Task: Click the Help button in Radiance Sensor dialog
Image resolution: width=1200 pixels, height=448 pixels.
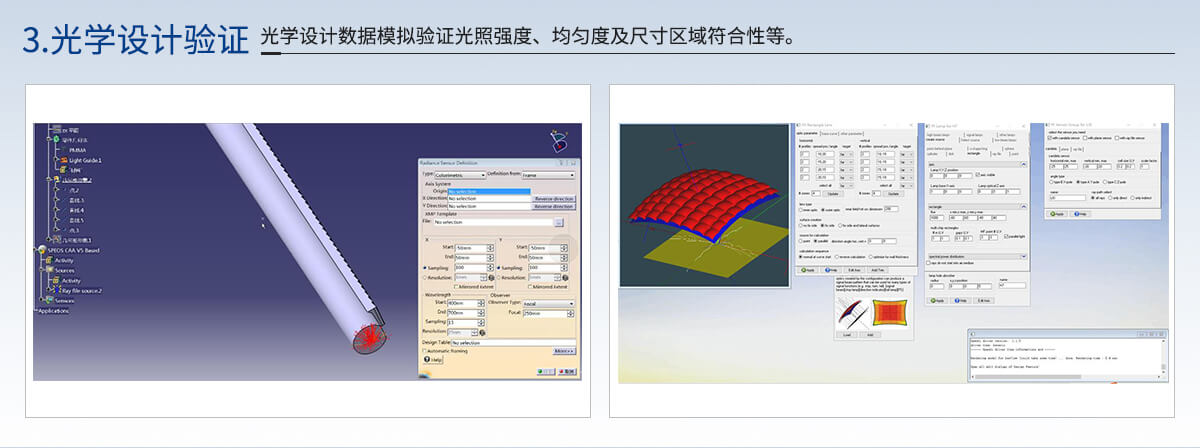Action: [x=432, y=360]
